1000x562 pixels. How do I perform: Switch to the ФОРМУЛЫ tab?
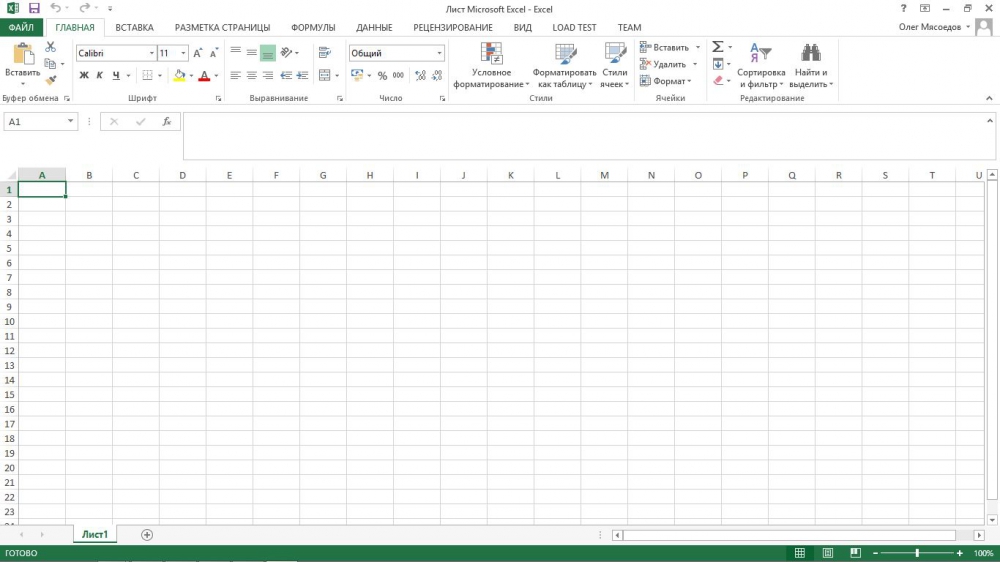[313, 28]
